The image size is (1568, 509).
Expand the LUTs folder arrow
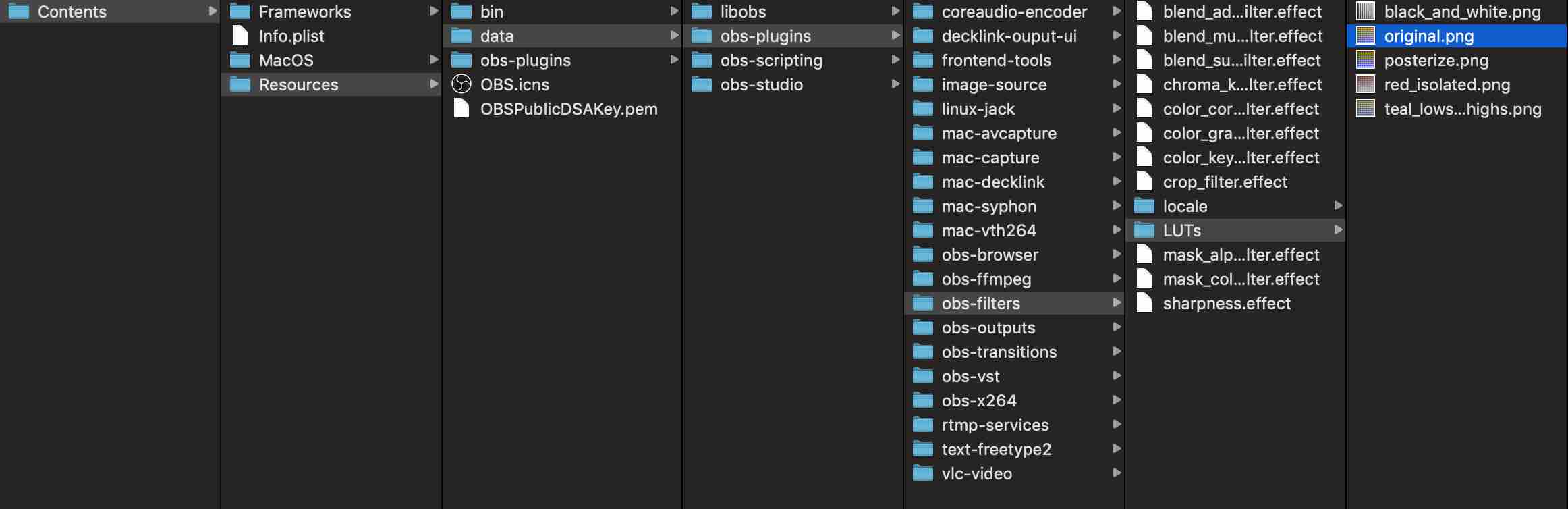tap(1338, 230)
